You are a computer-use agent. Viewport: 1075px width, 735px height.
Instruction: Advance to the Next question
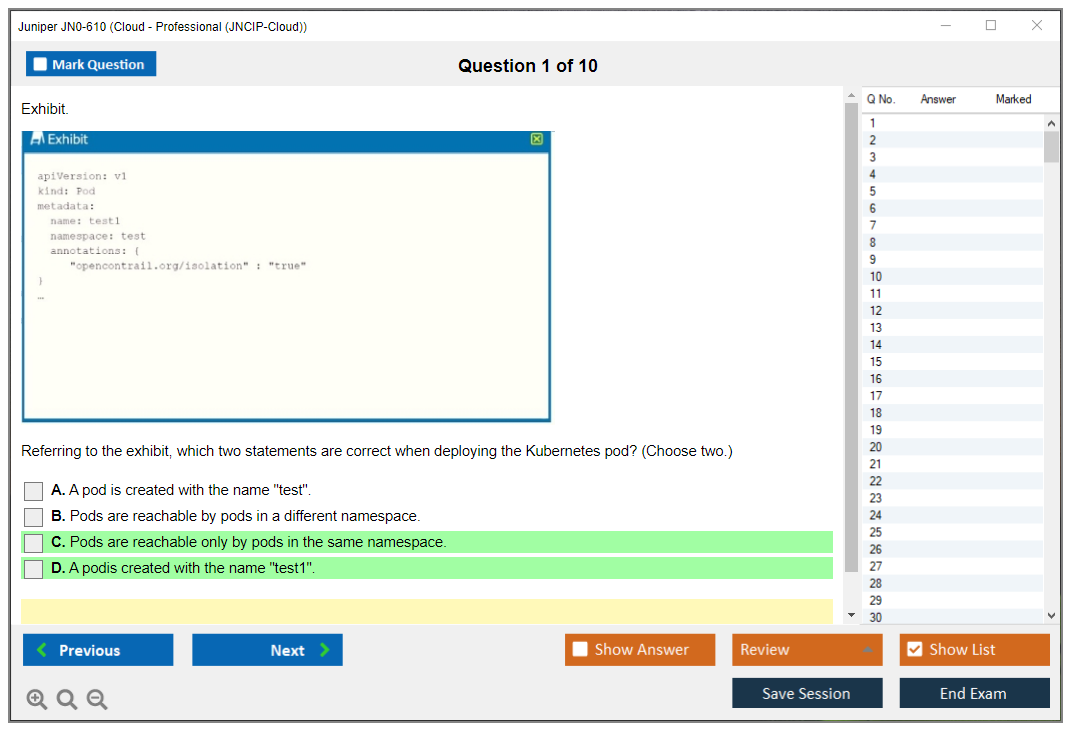tap(267, 650)
